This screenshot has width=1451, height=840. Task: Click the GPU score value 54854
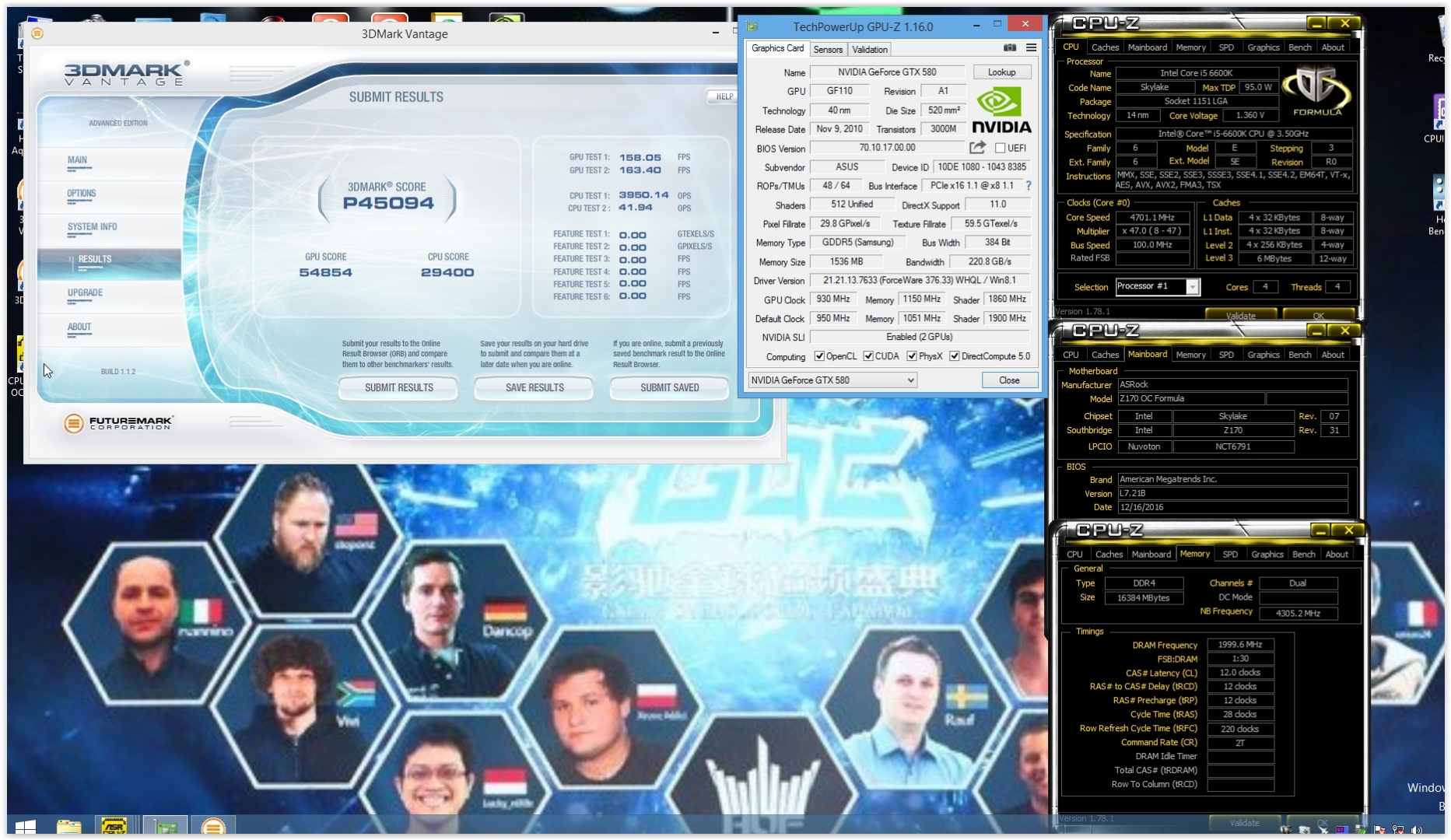pos(325,272)
